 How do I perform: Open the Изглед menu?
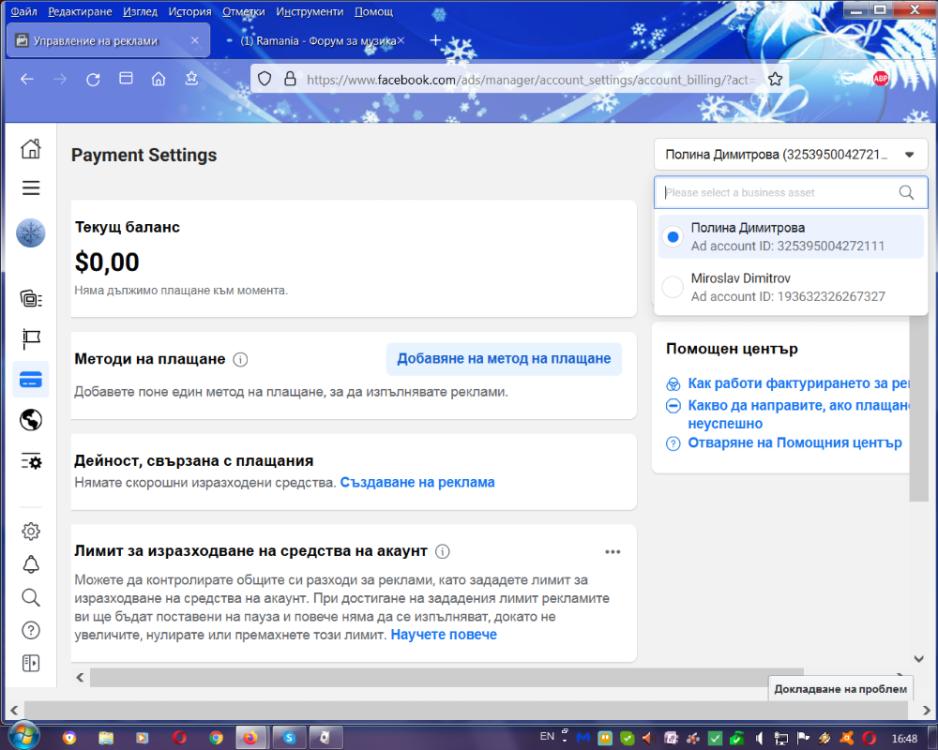(x=140, y=11)
